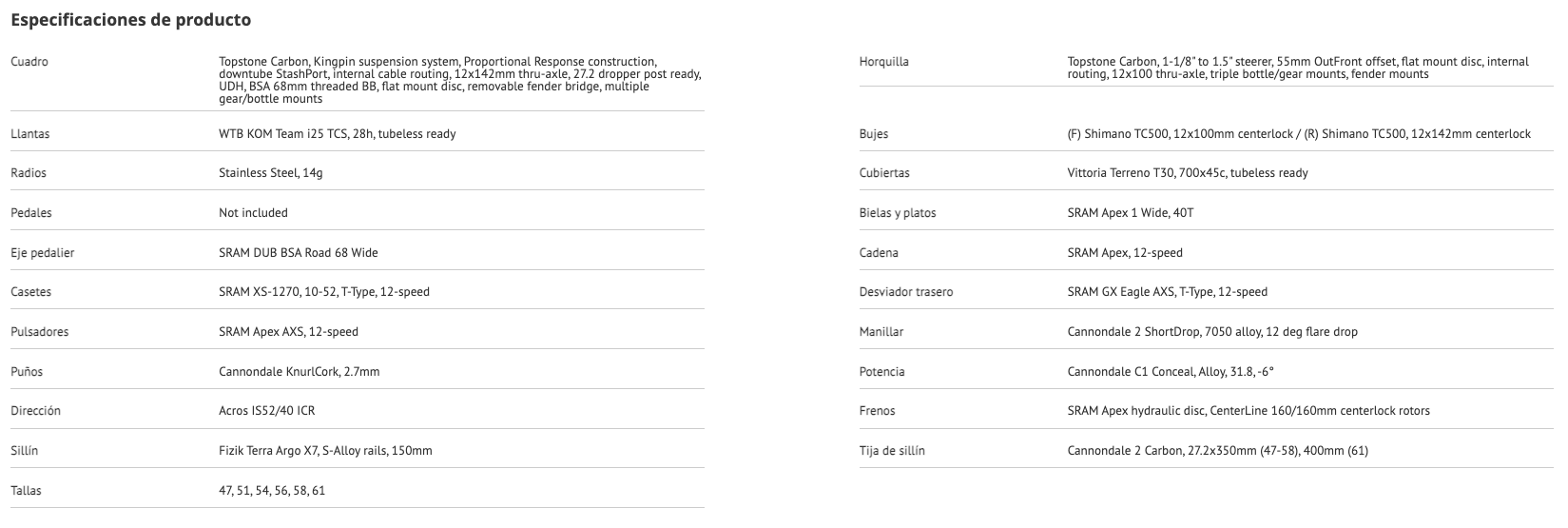This screenshot has height=528, width=1568.
Task: Click the Bujes label
Action: 873,134
